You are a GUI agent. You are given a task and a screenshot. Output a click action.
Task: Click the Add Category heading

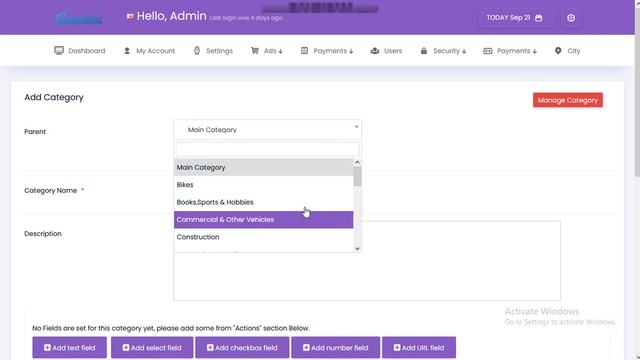tap(54, 97)
